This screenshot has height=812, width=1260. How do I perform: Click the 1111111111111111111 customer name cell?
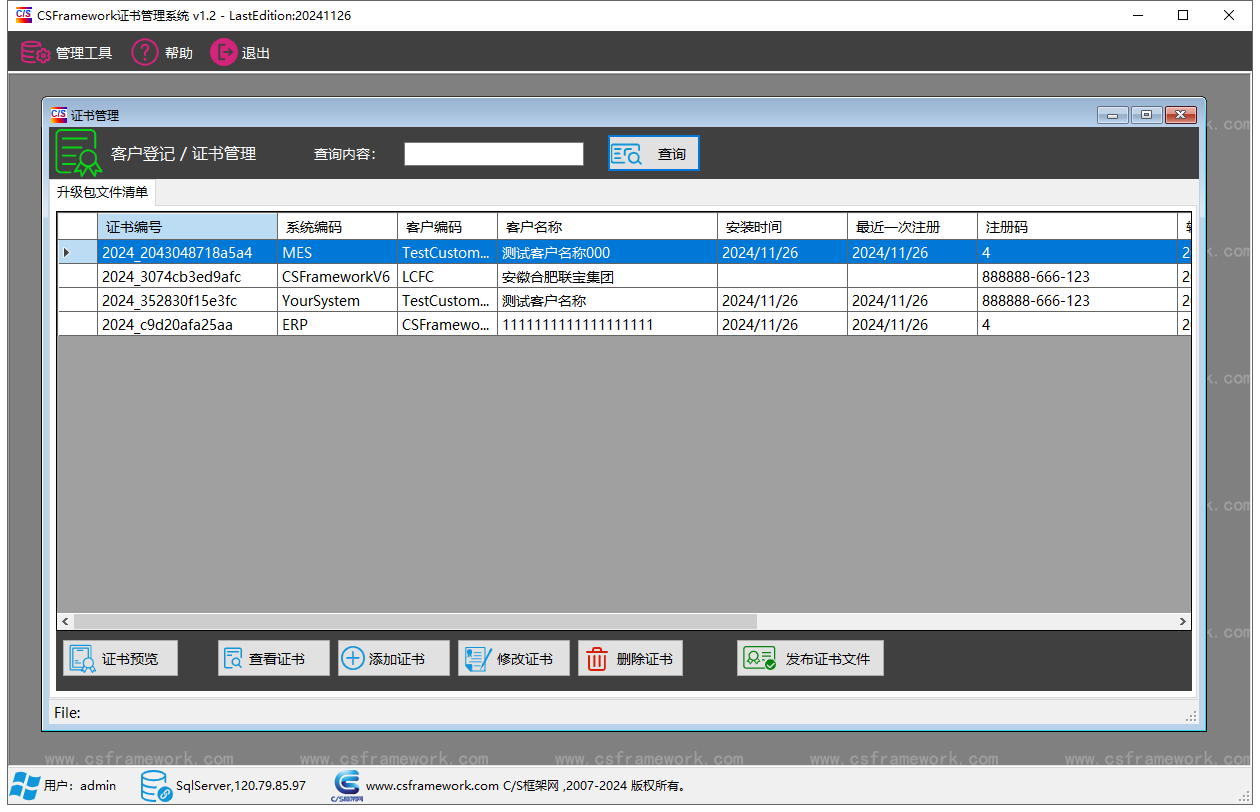[607, 325]
